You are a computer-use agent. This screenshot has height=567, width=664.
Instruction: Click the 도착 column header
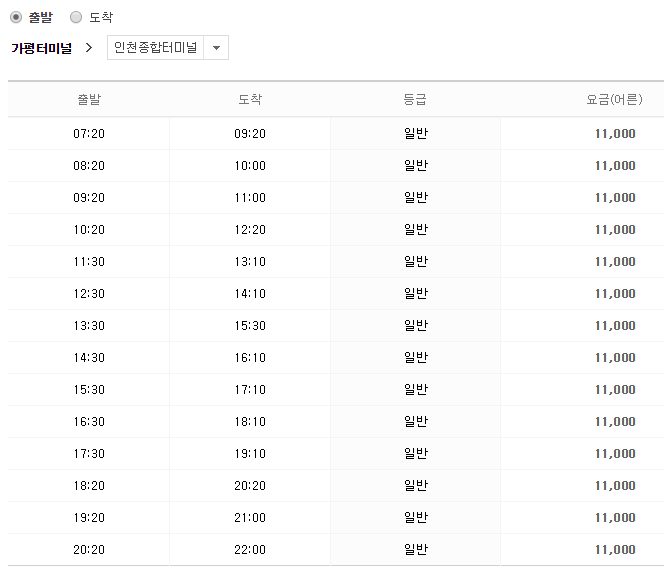[x=250, y=100]
